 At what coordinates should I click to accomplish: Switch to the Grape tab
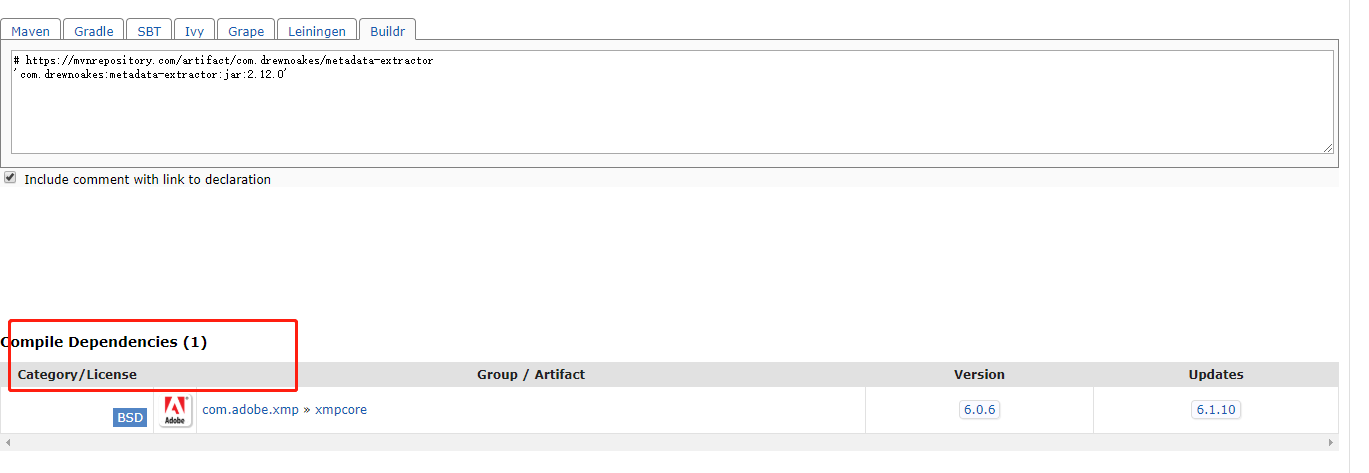[246, 31]
